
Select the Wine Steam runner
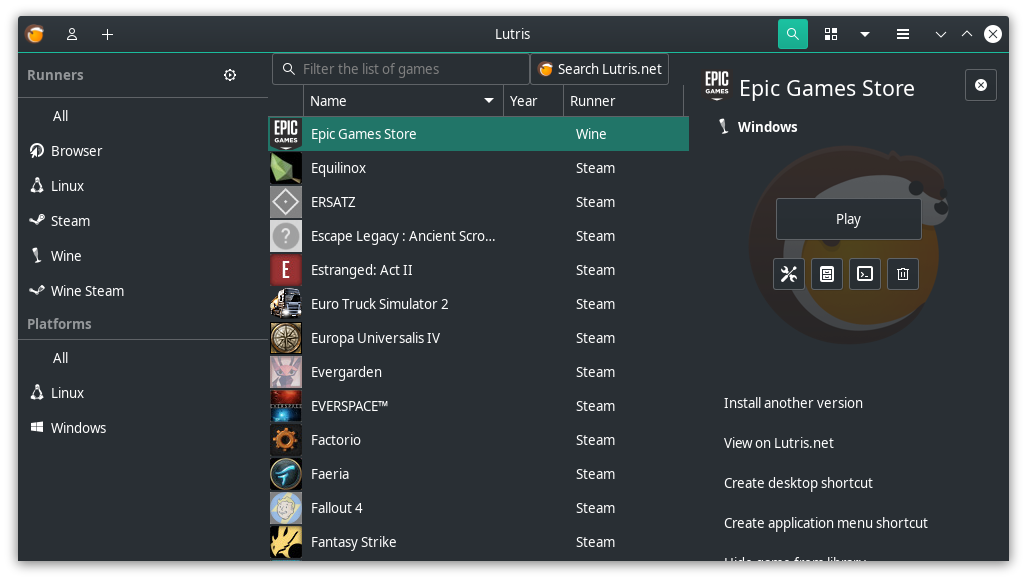[143, 291]
